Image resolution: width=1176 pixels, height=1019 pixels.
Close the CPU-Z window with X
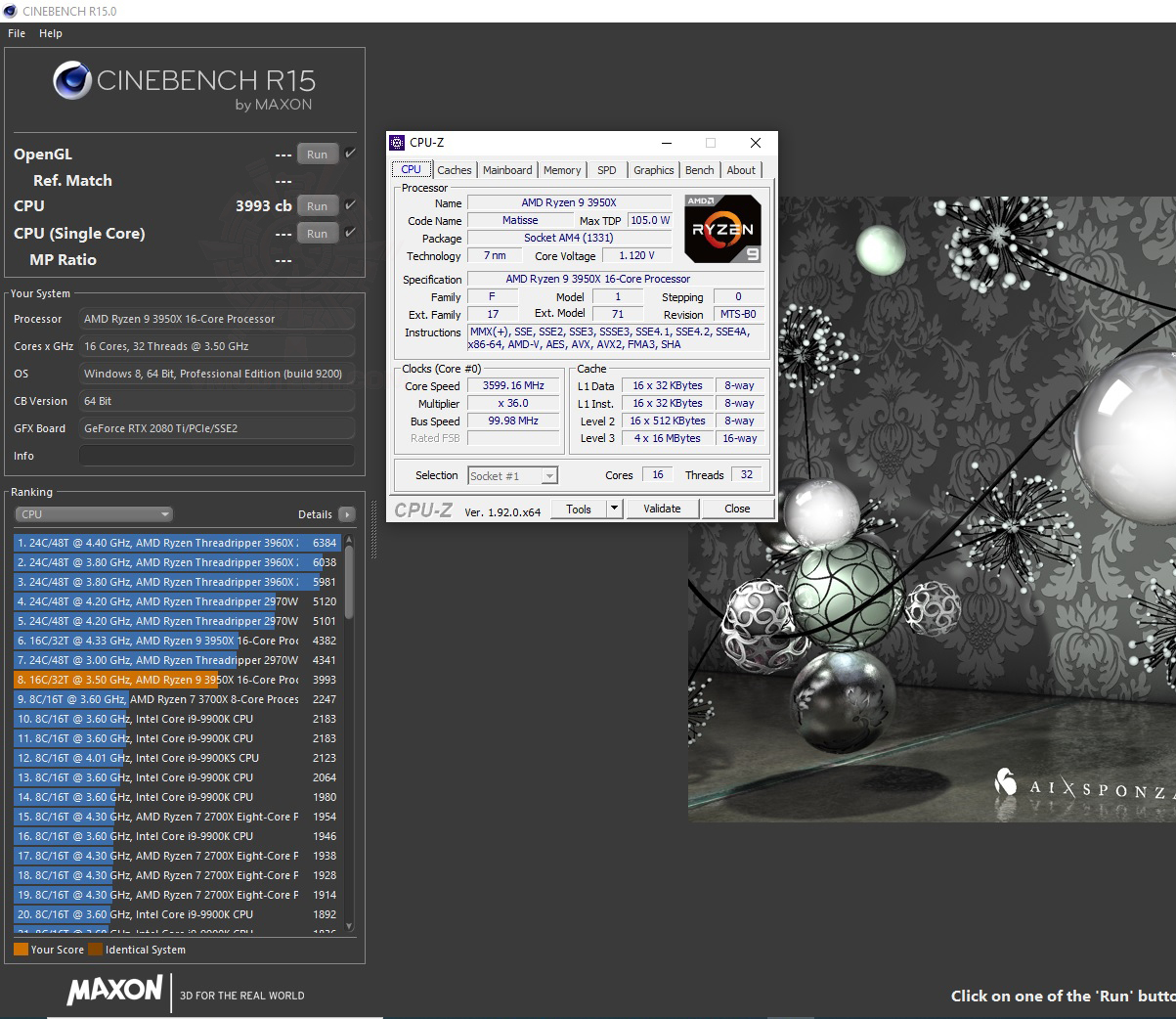[755, 143]
